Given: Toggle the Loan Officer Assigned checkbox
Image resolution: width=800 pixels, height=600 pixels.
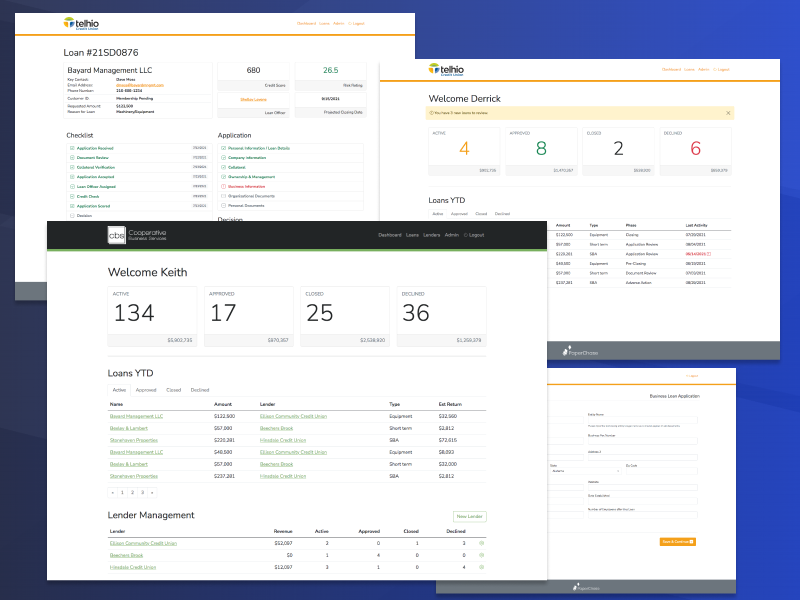Looking at the screenshot, I should point(72,187).
